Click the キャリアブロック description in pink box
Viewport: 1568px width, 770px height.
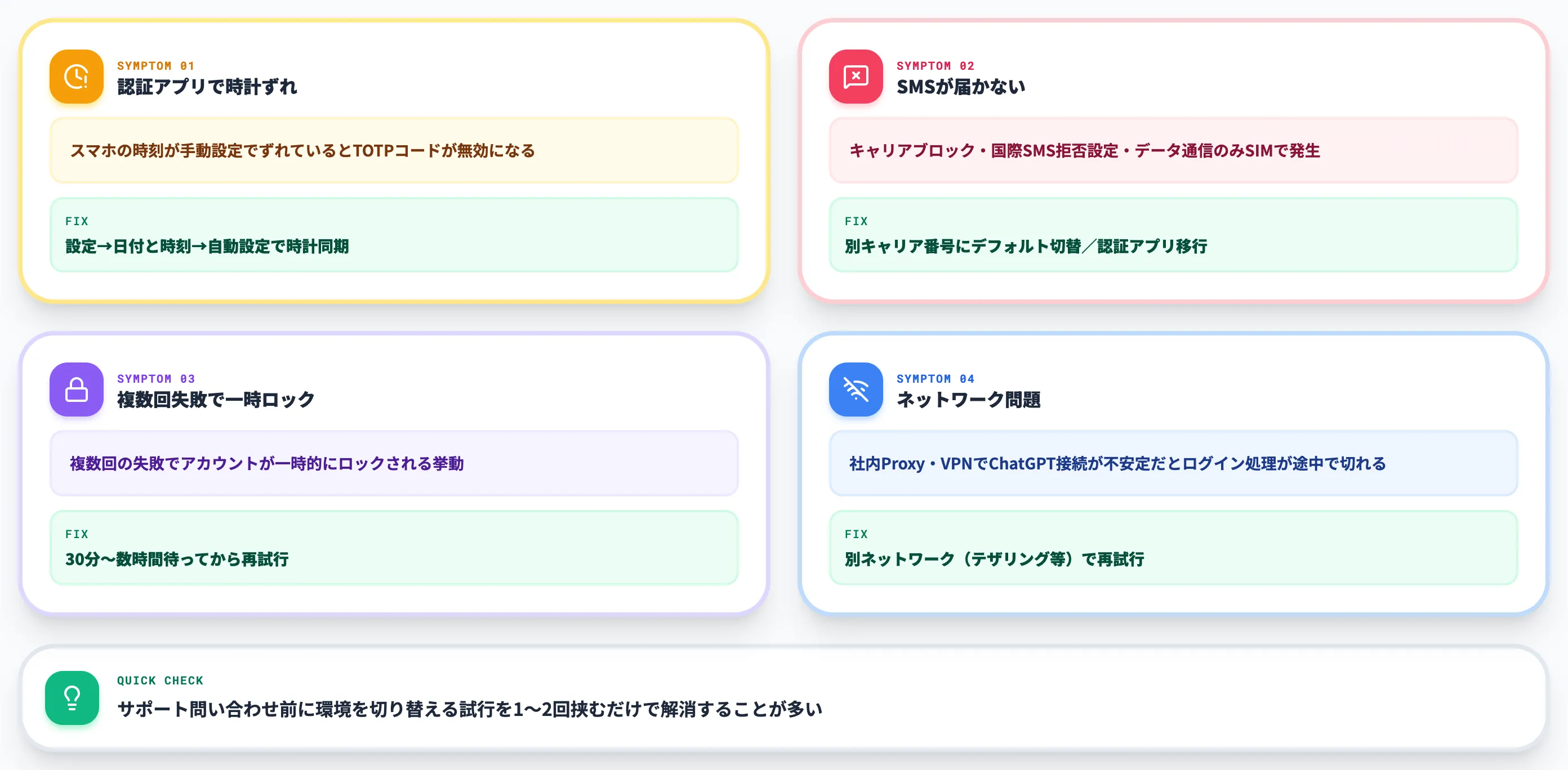point(1084,150)
